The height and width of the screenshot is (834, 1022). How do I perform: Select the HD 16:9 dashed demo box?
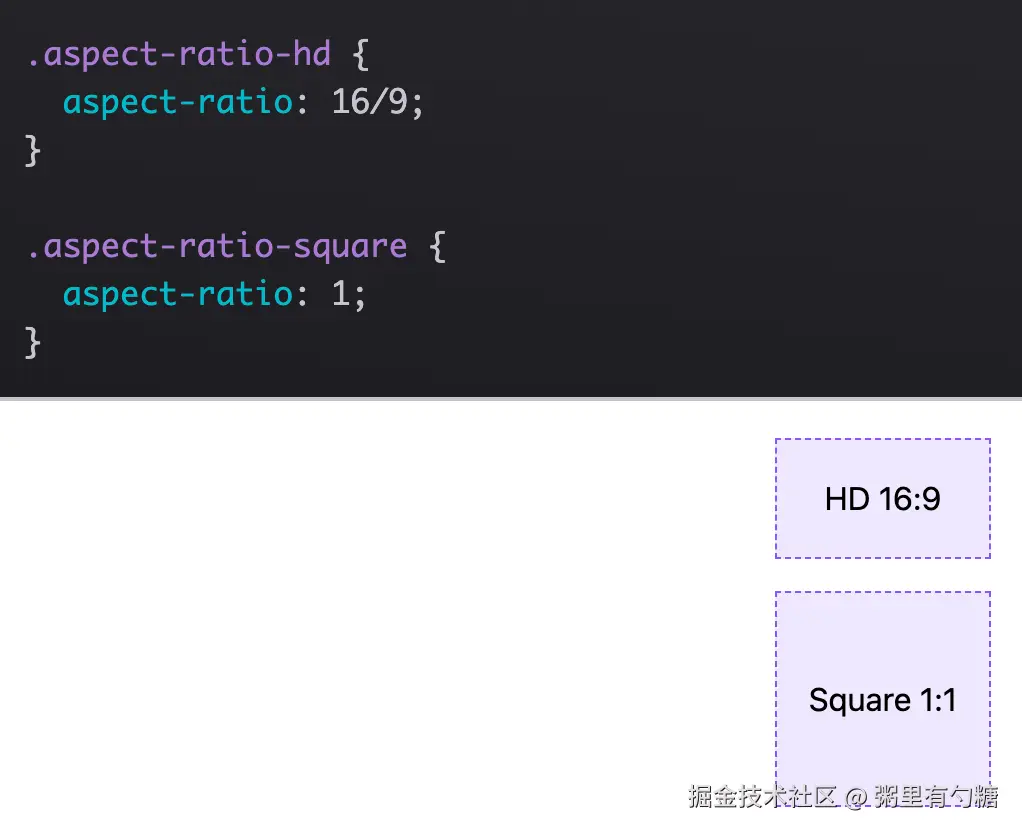882,498
